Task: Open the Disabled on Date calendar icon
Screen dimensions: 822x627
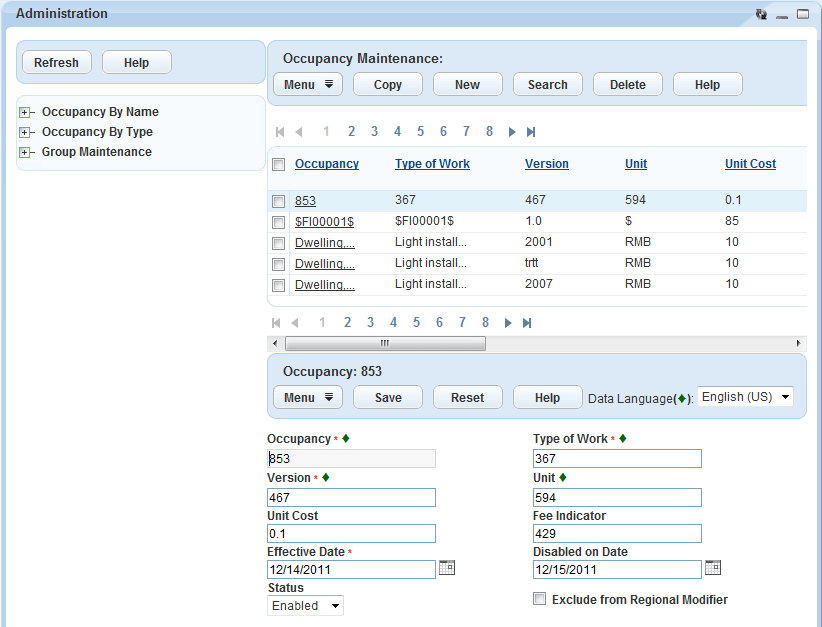Action: coord(713,568)
